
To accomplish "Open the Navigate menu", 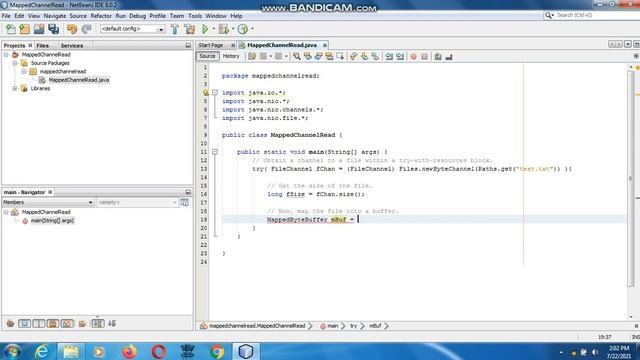I will (x=55, y=16).
